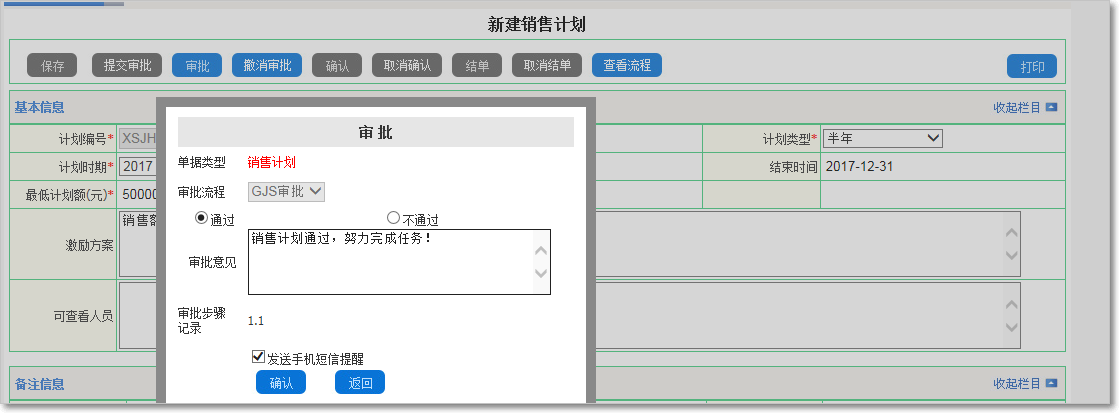1119x413 pixels.
Task: Click the collapse arrow icon beside 备注信息 收起栏目
Action: coord(1051,384)
